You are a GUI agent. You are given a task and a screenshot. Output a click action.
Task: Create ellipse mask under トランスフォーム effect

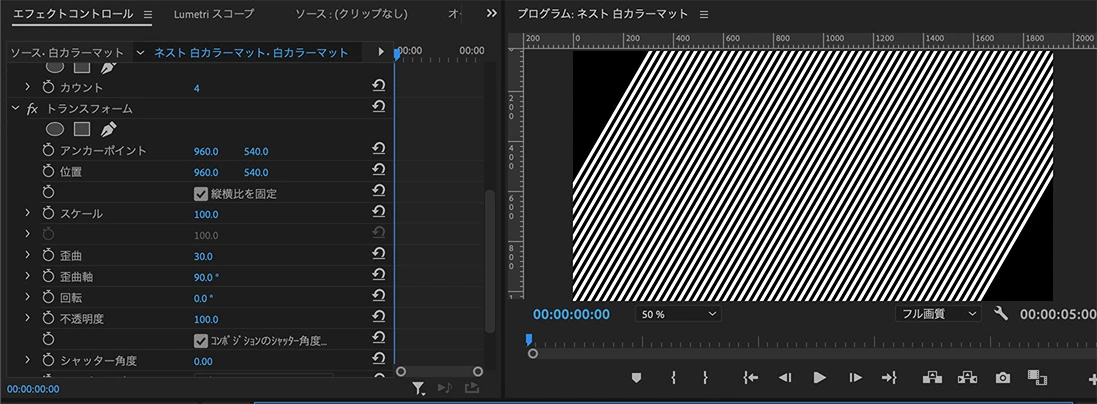[55, 130]
